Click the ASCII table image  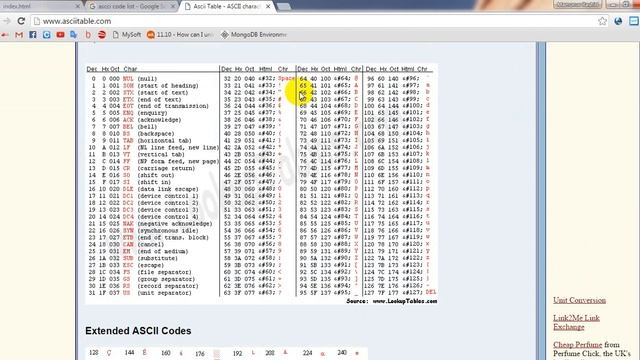click(x=261, y=184)
